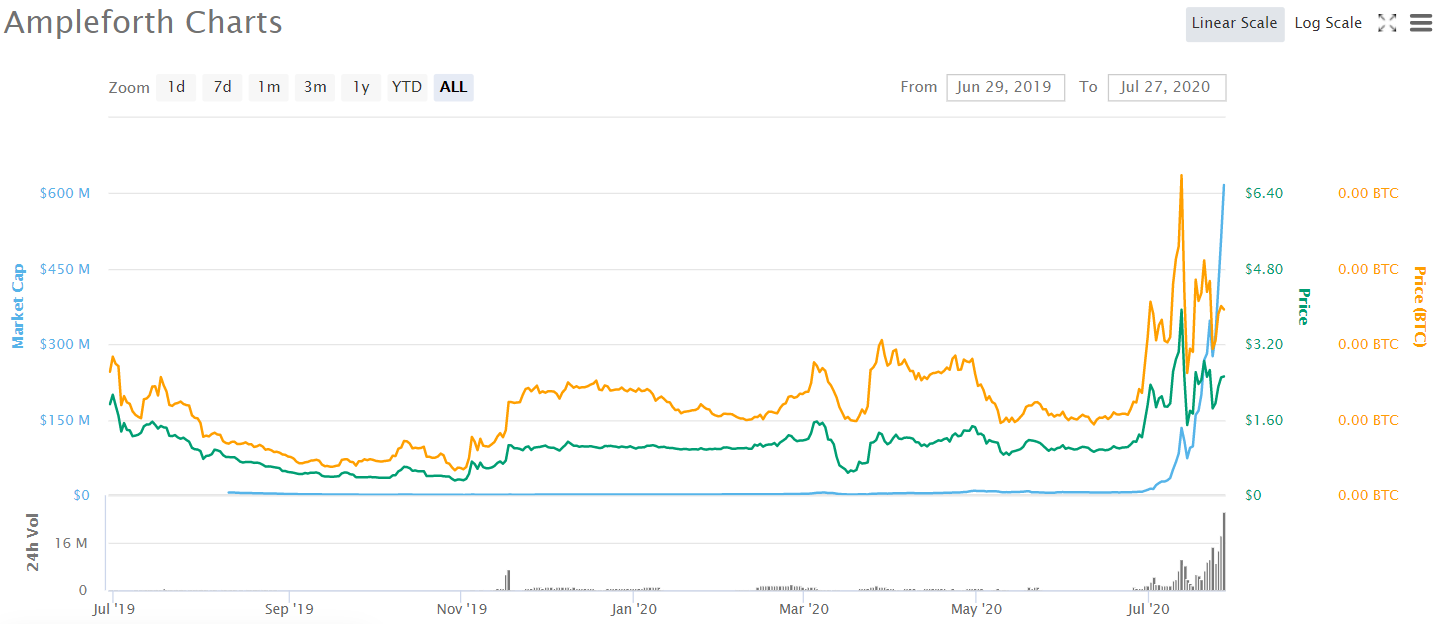The image size is (1440, 624).
Task: Toggle the chart fullscreen icon
Action: (1387, 23)
